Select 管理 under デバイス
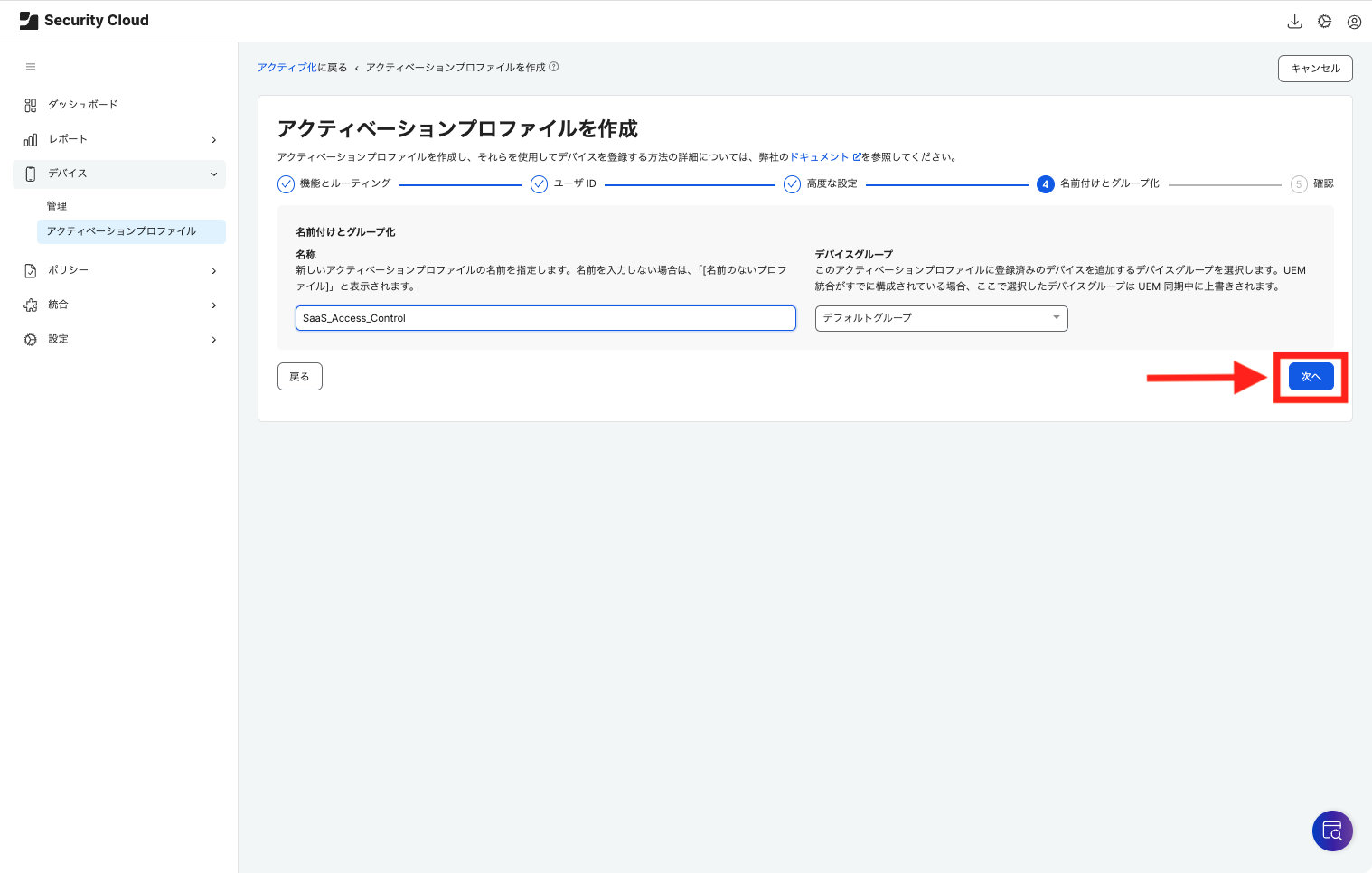Image resolution: width=1372 pixels, height=873 pixels. pyautogui.click(x=57, y=206)
